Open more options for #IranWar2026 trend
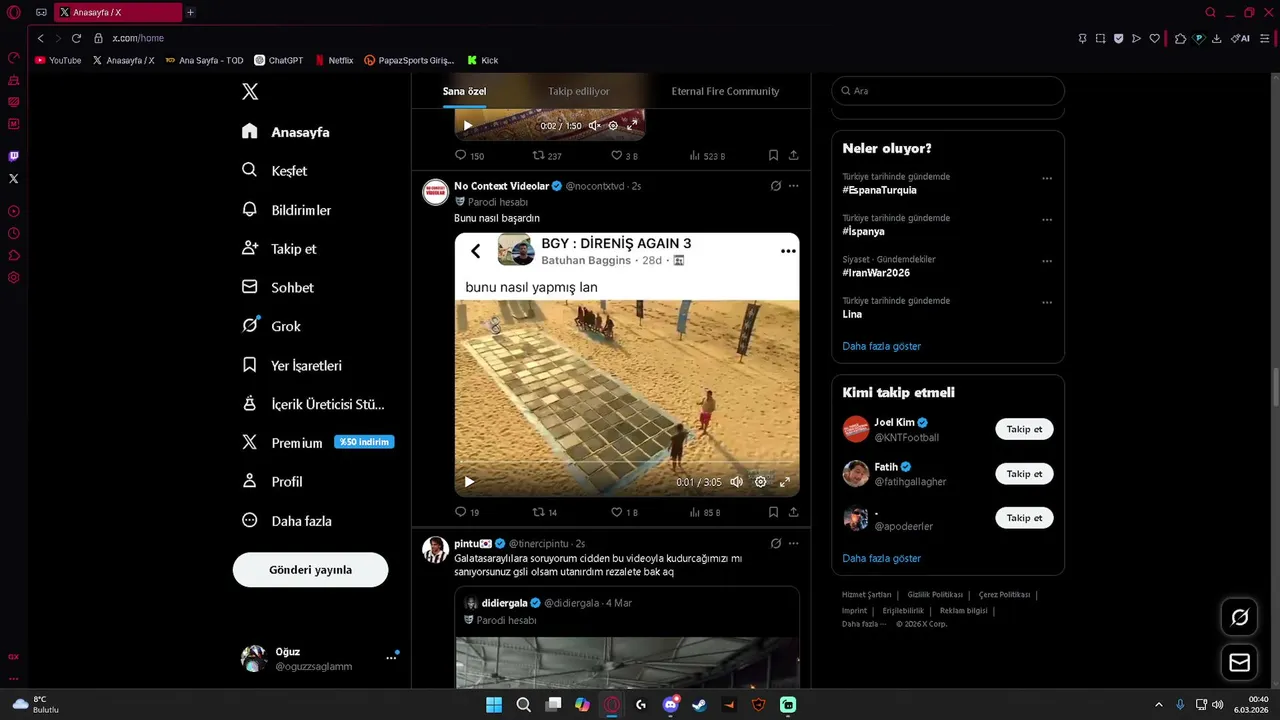The width and height of the screenshot is (1280, 720). tap(1047, 261)
